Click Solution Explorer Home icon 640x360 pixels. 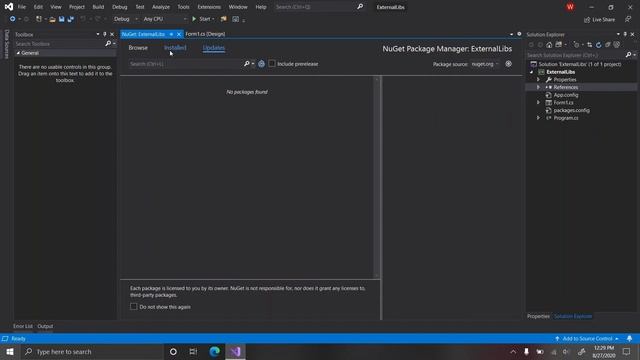point(549,45)
